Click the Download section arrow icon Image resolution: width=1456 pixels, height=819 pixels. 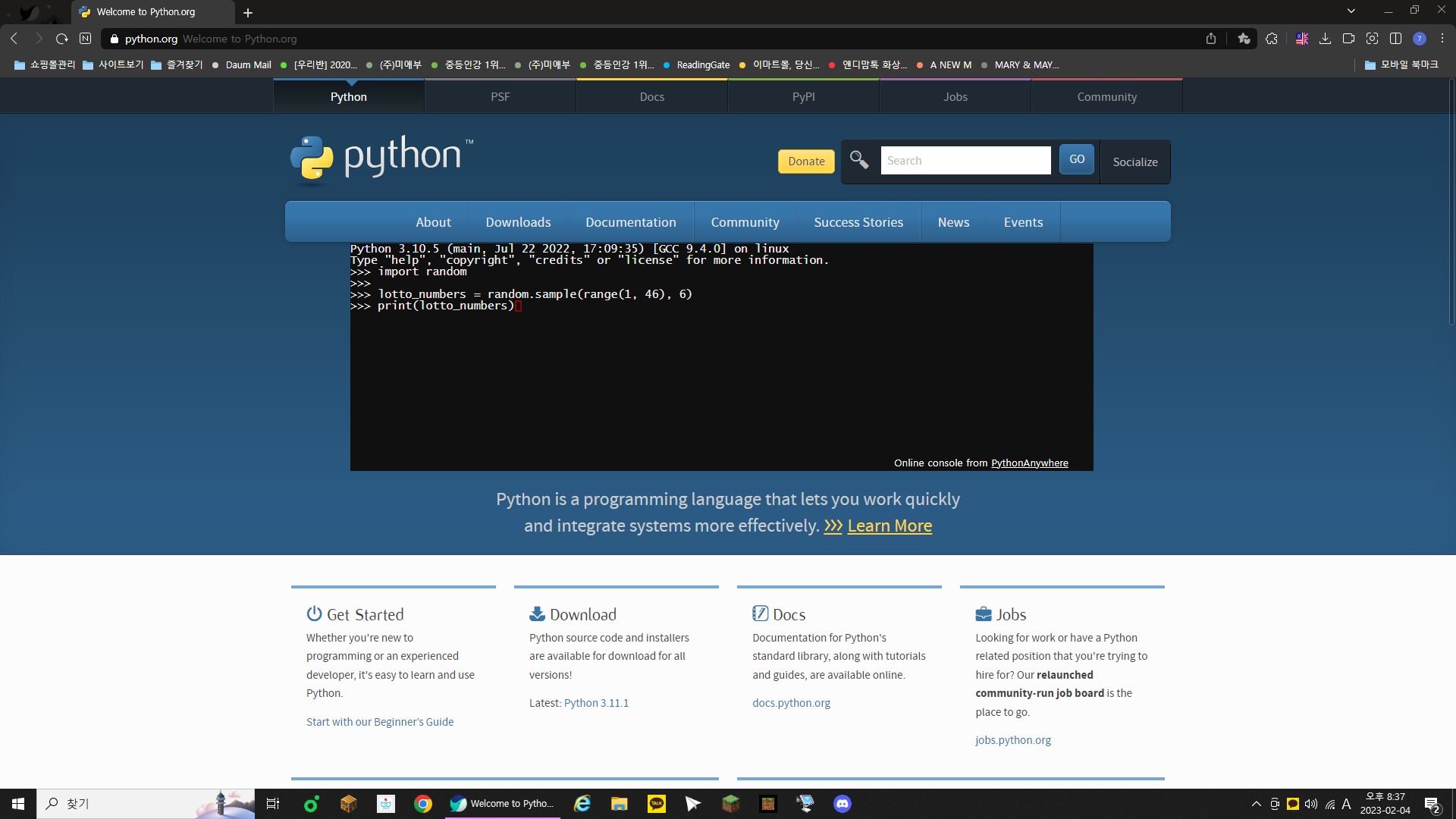[537, 613]
